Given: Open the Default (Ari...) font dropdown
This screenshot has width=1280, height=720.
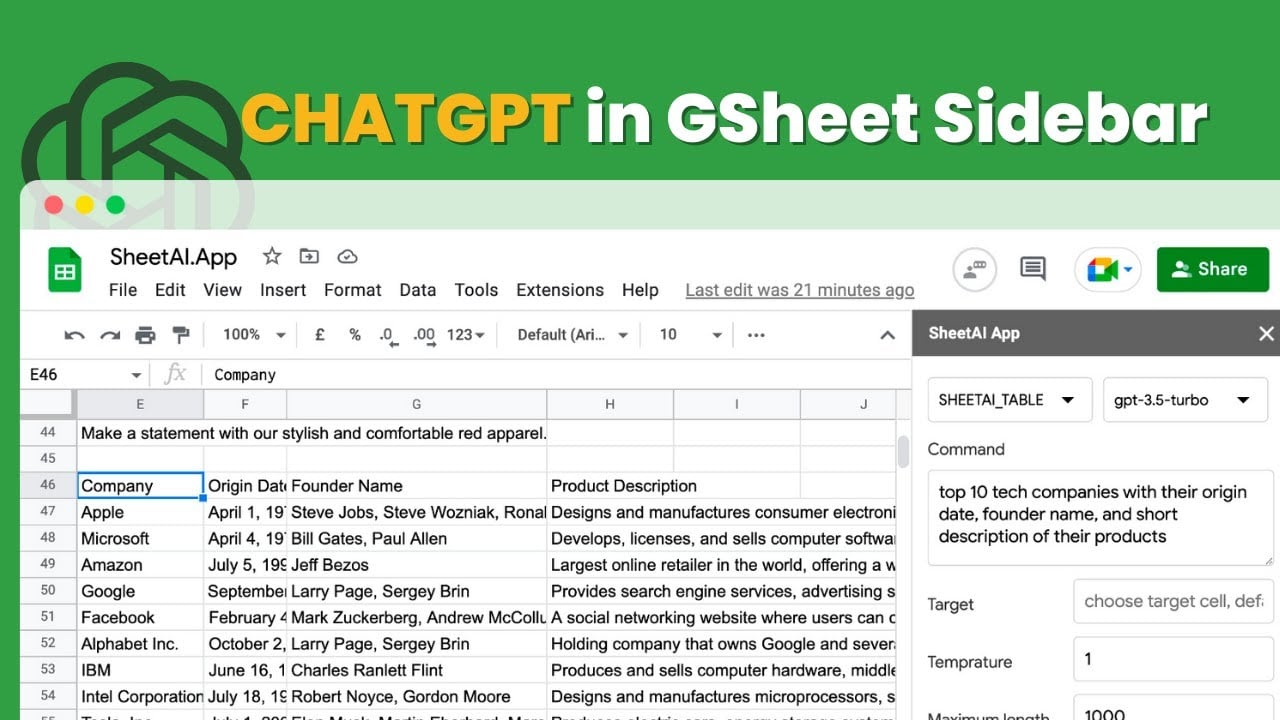Looking at the screenshot, I should (x=572, y=335).
